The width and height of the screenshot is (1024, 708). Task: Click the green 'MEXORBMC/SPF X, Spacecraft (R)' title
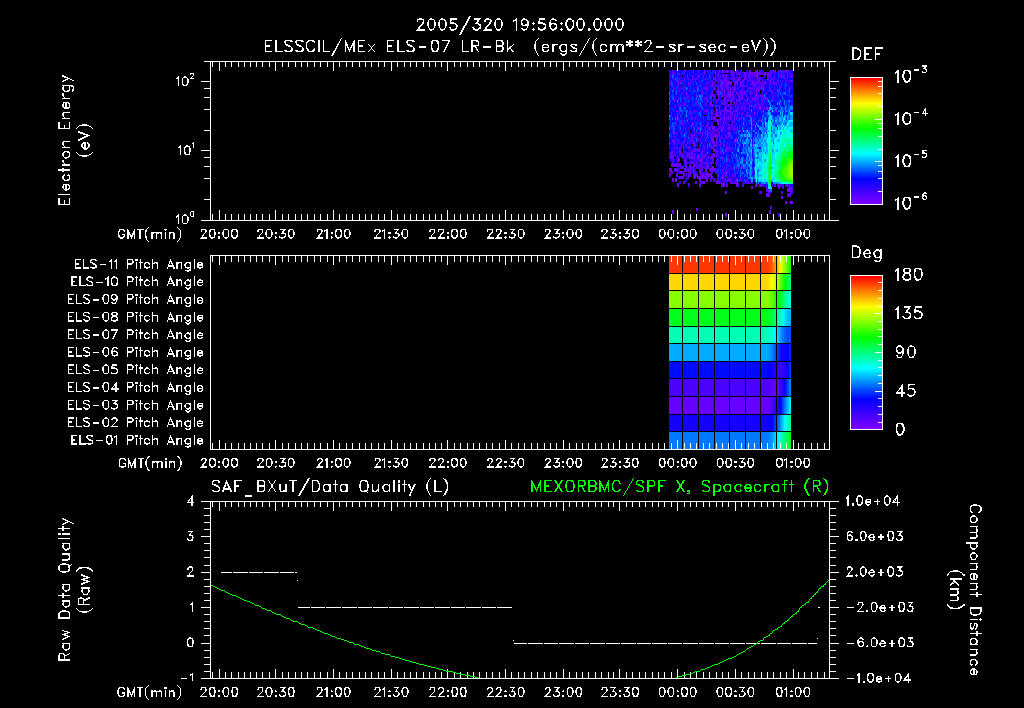[679, 487]
